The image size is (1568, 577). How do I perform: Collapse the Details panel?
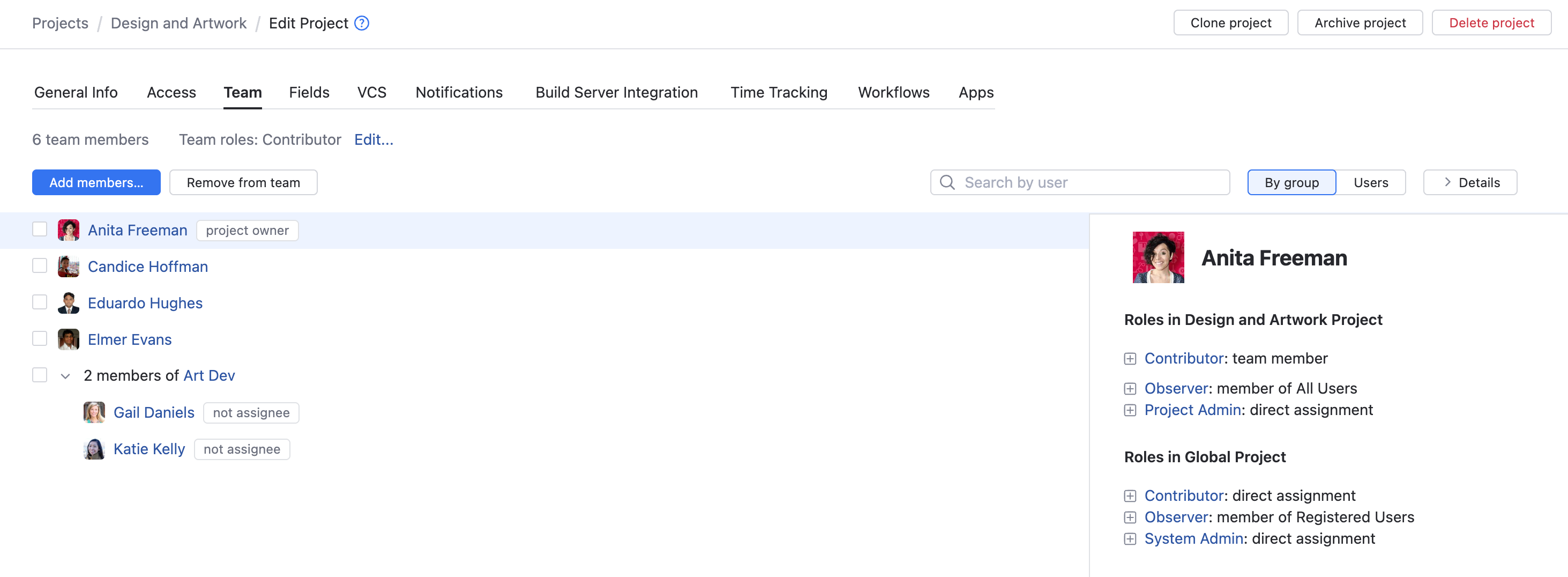click(1469, 182)
